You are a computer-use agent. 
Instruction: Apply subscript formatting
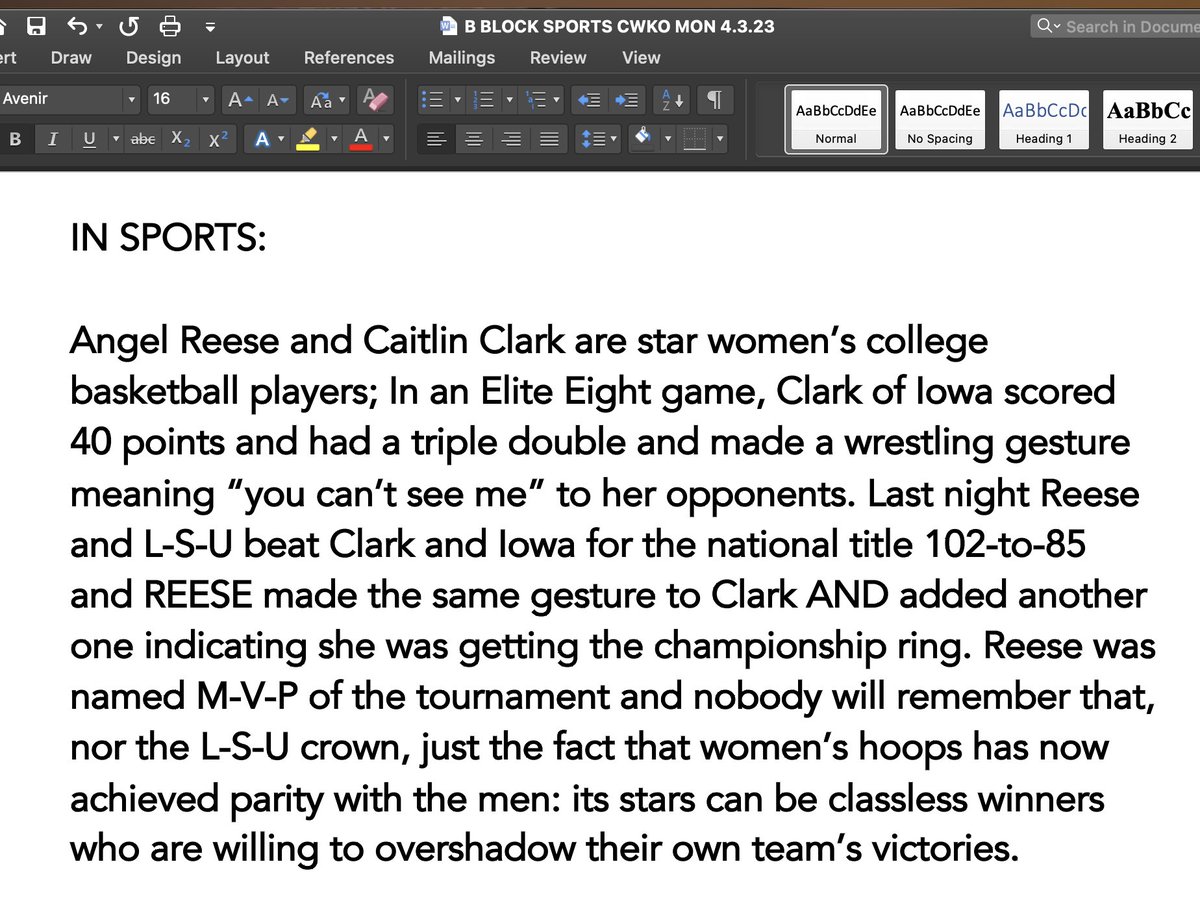pos(181,140)
